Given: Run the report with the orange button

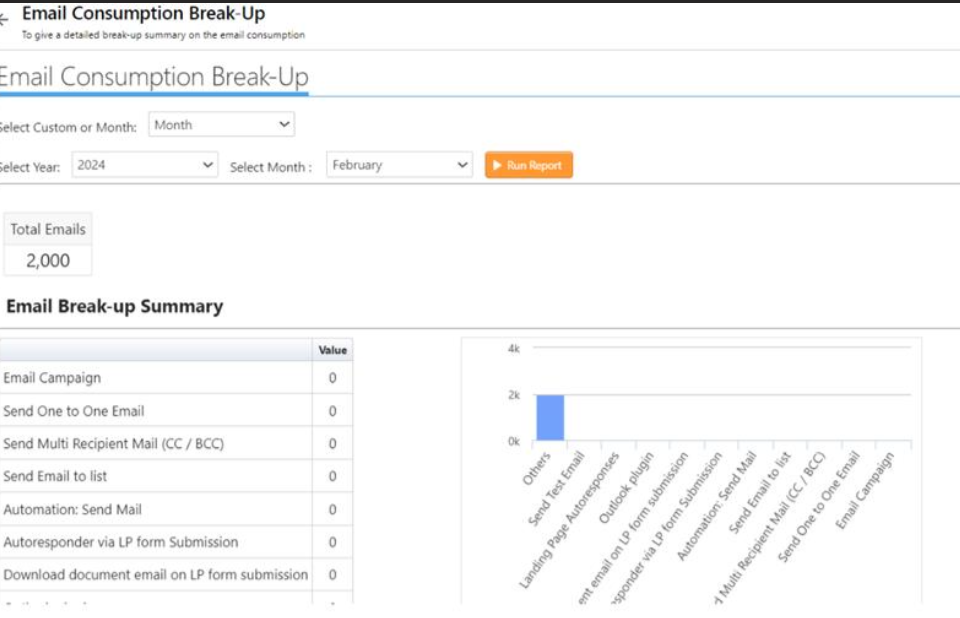Looking at the screenshot, I should tap(528, 166).
